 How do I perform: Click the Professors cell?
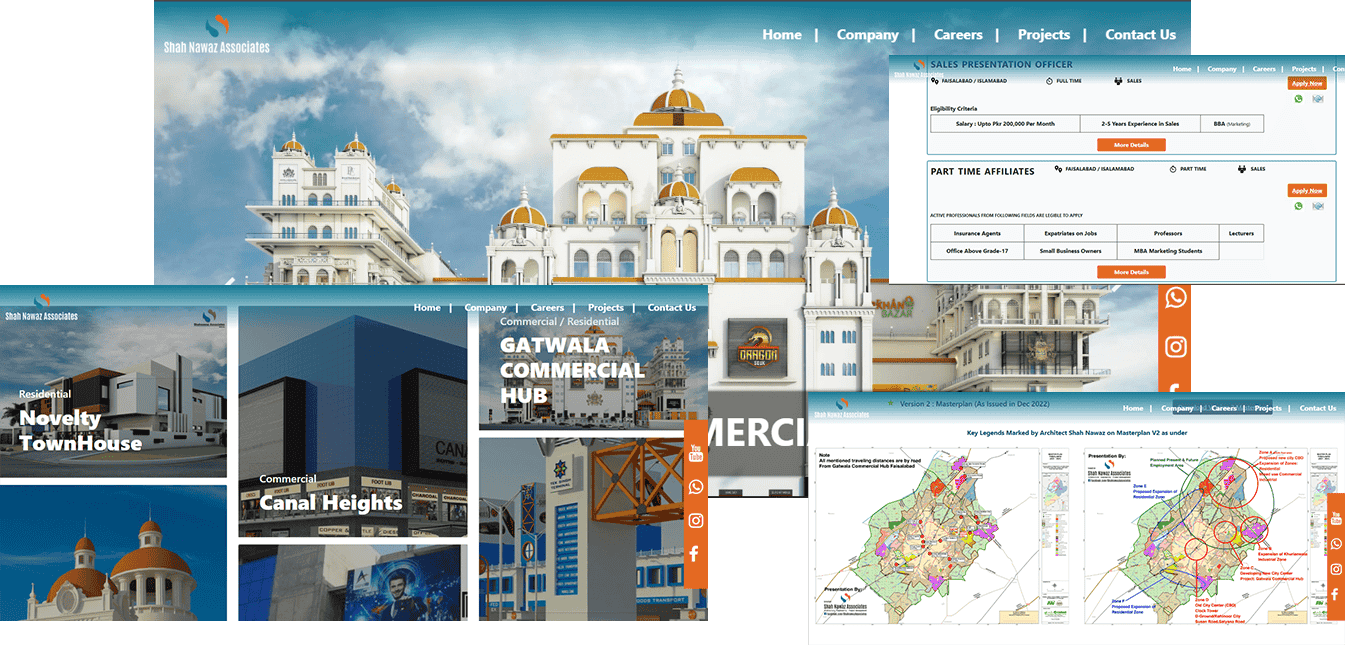(x=1167, y=233)
